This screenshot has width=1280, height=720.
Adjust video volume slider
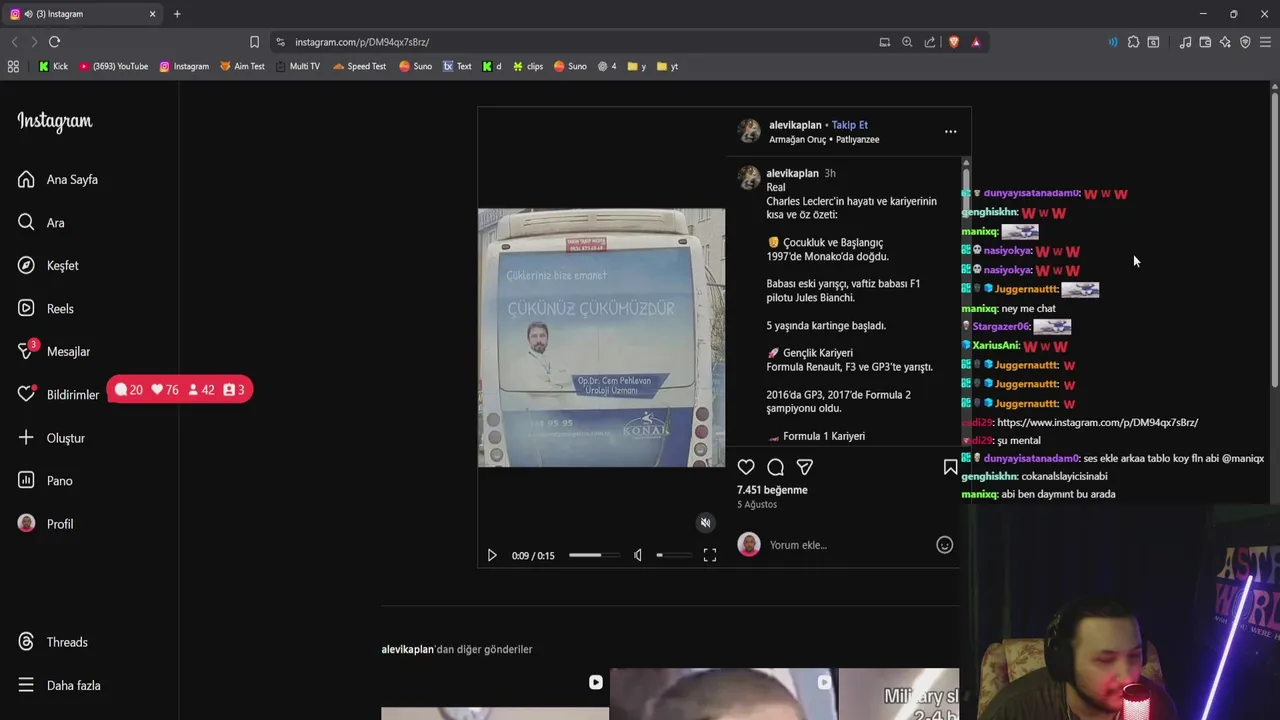673,555
